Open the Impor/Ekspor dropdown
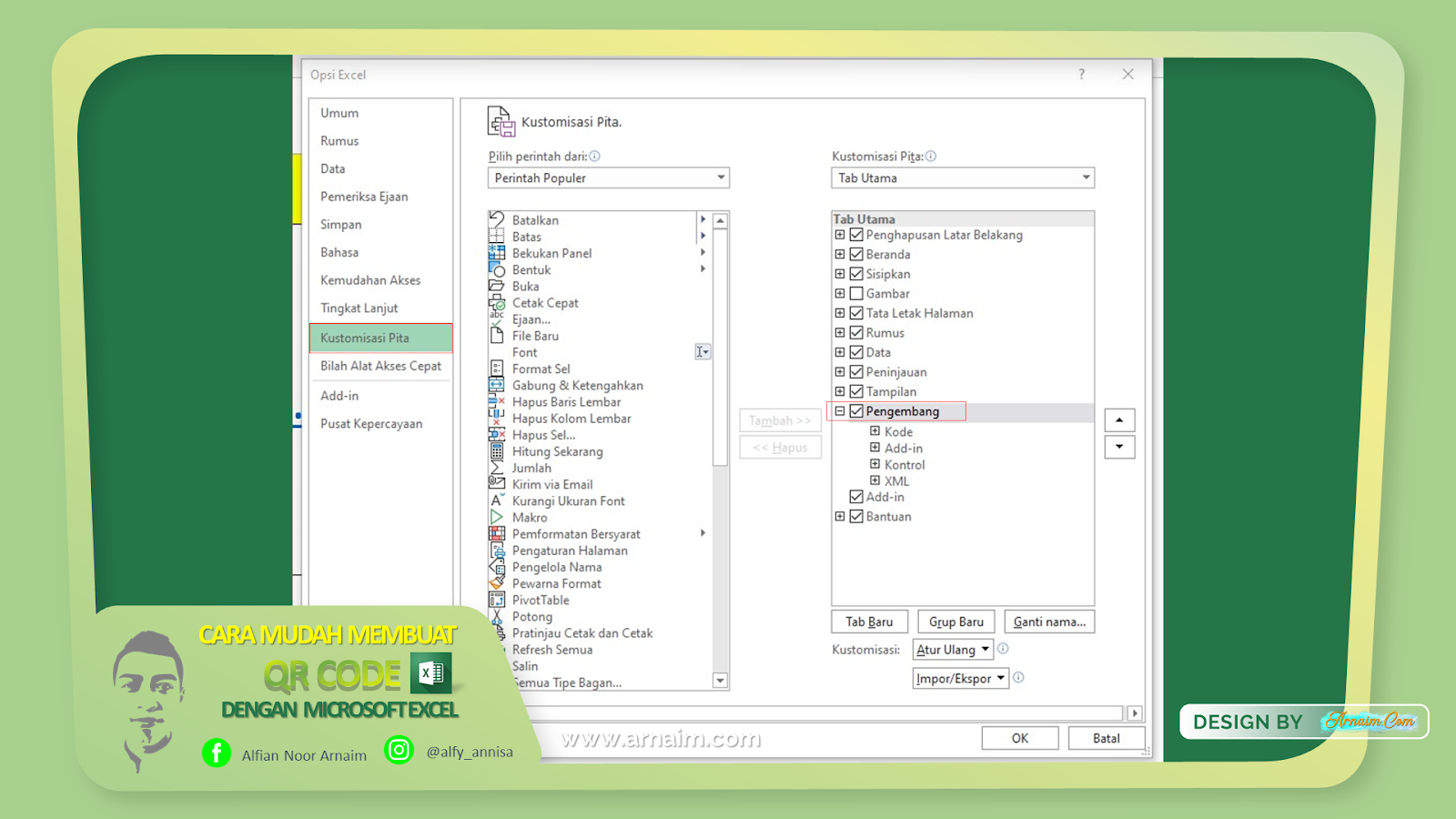The height and width of the screenshot is (819, 1456). point(961,678)
